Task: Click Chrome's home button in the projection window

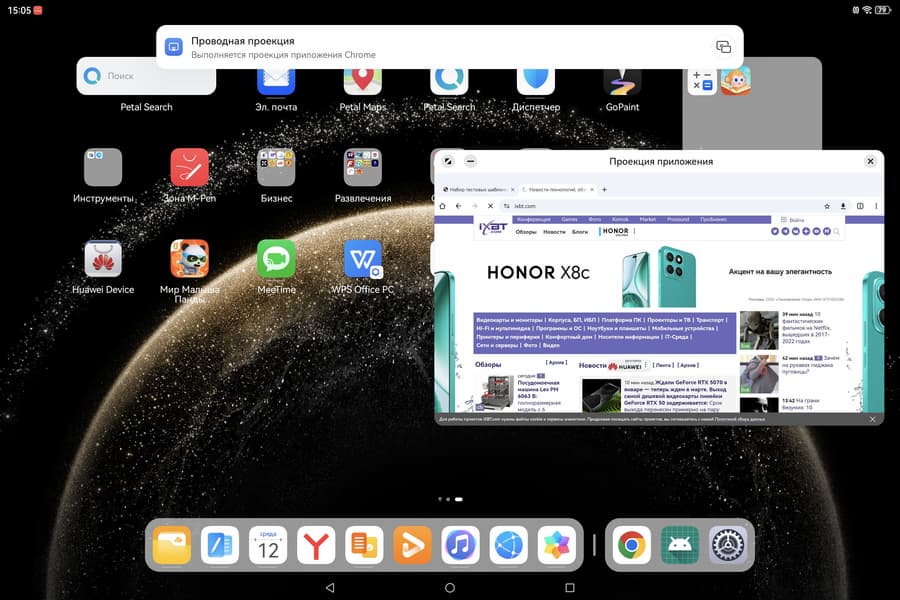Action: click(x=443, y=206)
